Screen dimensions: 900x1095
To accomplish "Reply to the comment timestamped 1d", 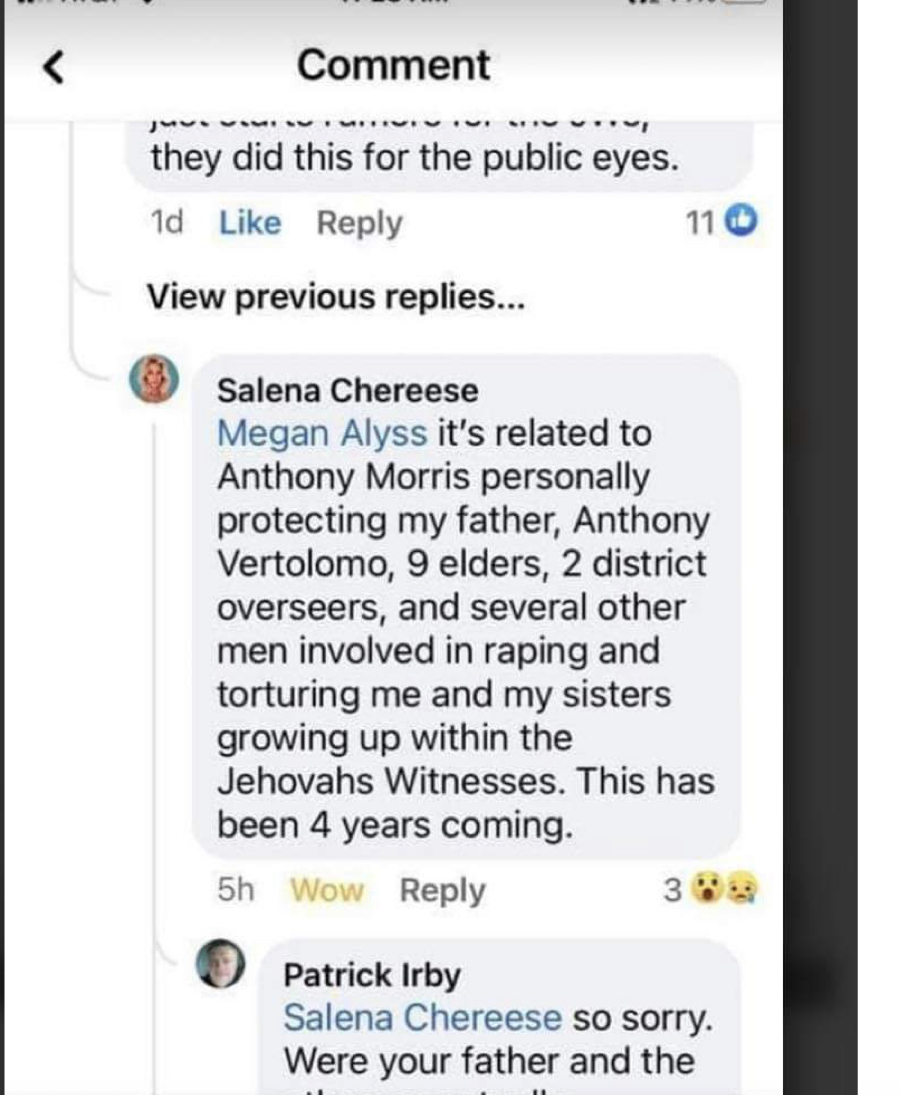I will pyautogui.click(x=359, y=223).
